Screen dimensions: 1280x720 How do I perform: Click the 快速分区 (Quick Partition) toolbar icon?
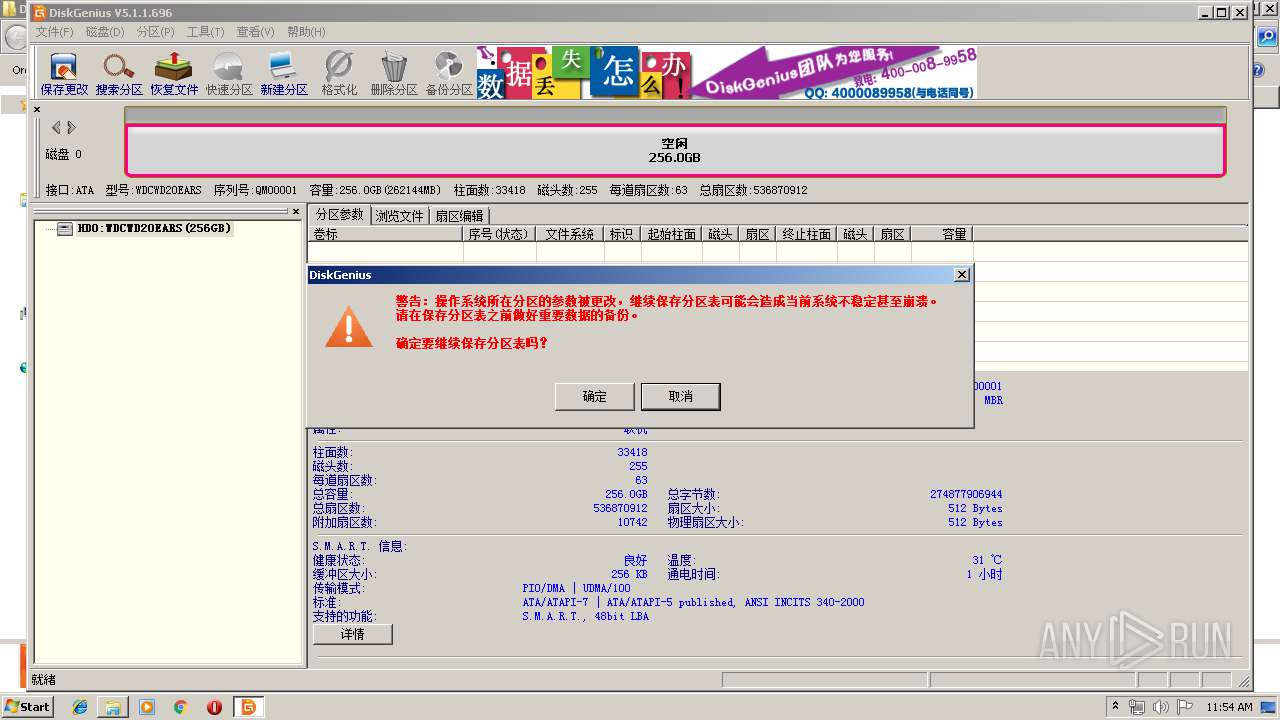pyautogui.click(x=229, y=74)
